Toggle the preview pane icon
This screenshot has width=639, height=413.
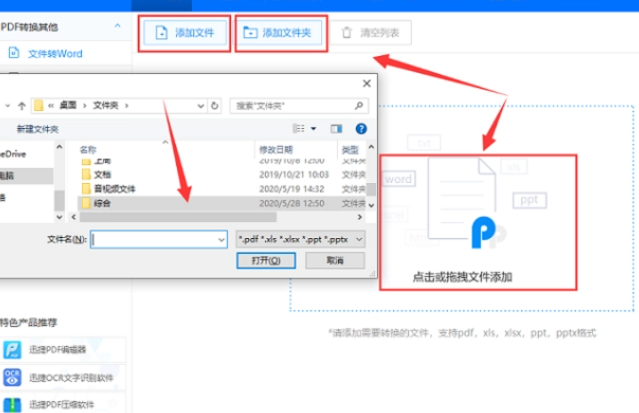336,129
